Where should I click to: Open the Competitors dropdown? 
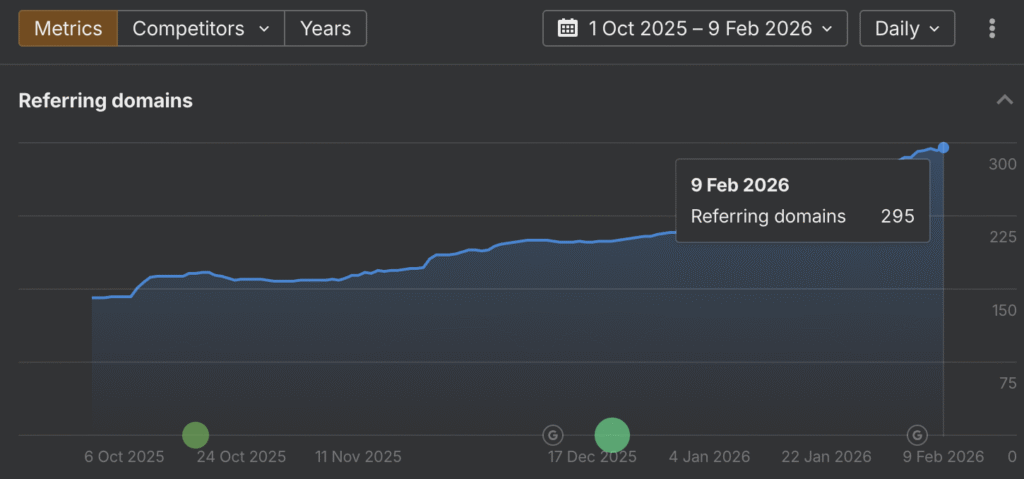coord(201,28)
